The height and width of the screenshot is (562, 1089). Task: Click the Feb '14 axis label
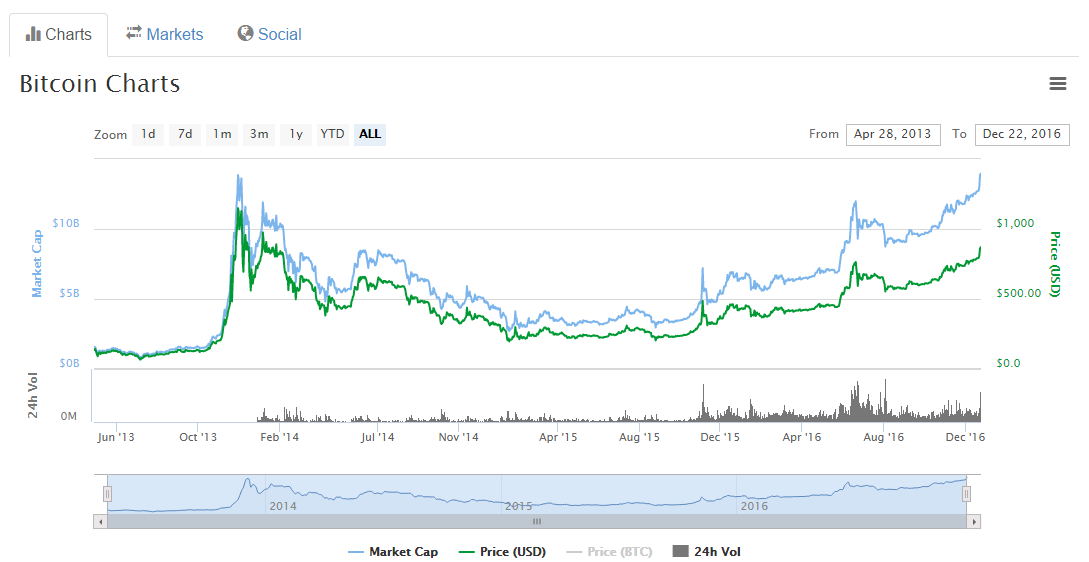(x=279, y=437)
